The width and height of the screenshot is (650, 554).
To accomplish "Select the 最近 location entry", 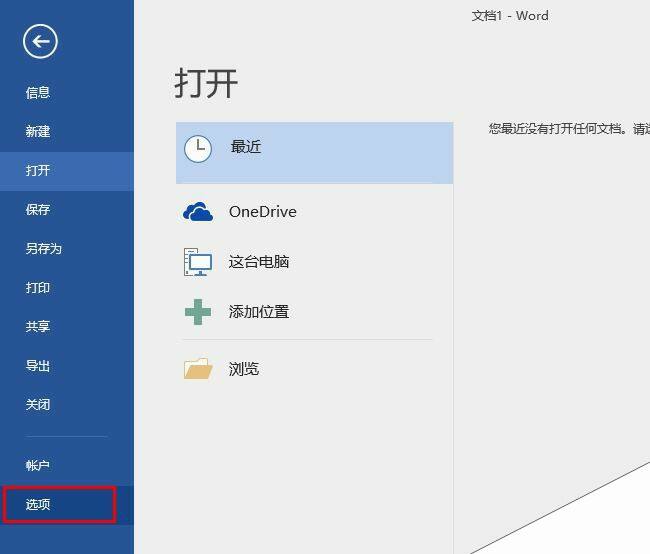I will click(x=314, y=153).
